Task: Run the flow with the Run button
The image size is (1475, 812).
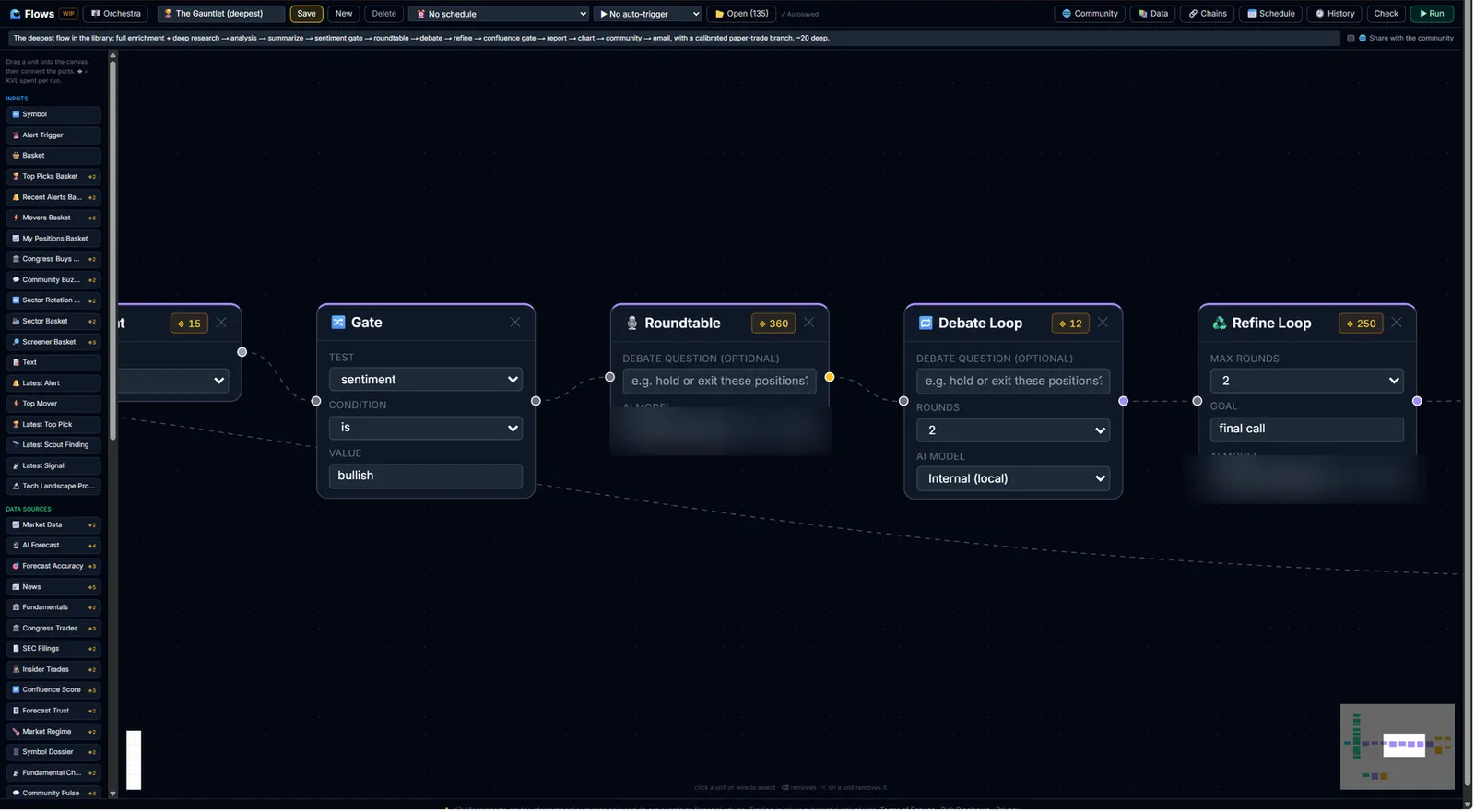Action: (1432, 14)
